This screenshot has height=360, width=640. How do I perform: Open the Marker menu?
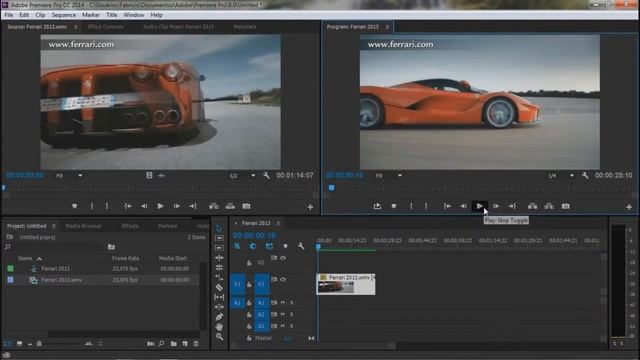pos(91,15)
